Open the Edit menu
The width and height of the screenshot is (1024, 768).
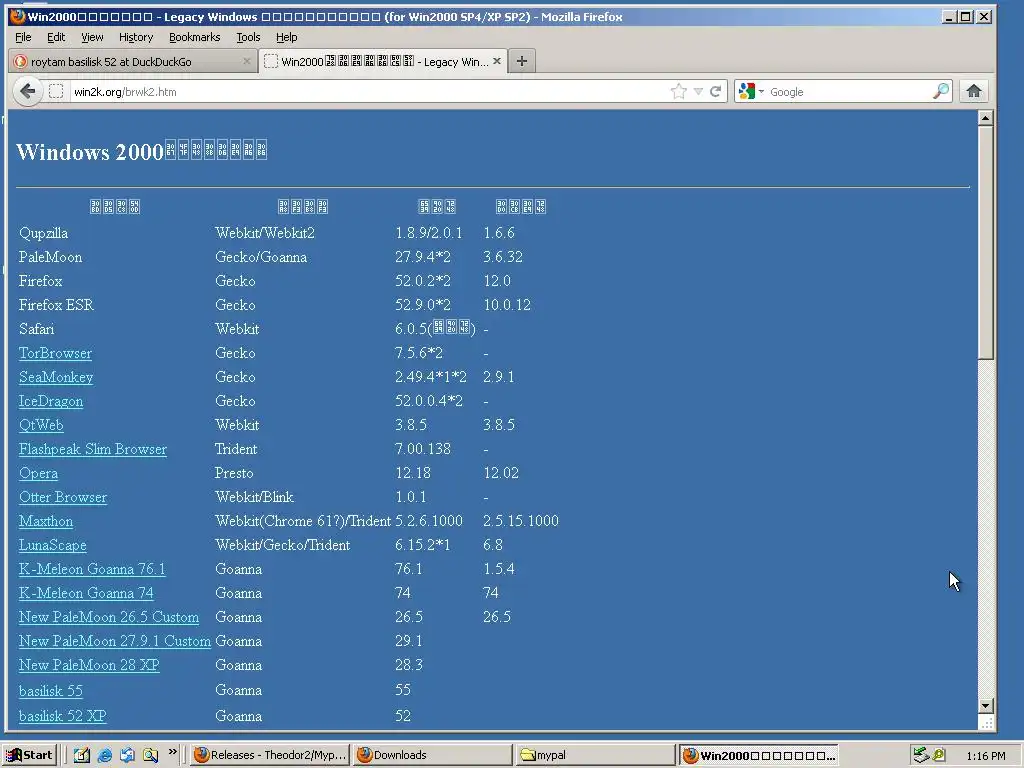tap(56, 37)
